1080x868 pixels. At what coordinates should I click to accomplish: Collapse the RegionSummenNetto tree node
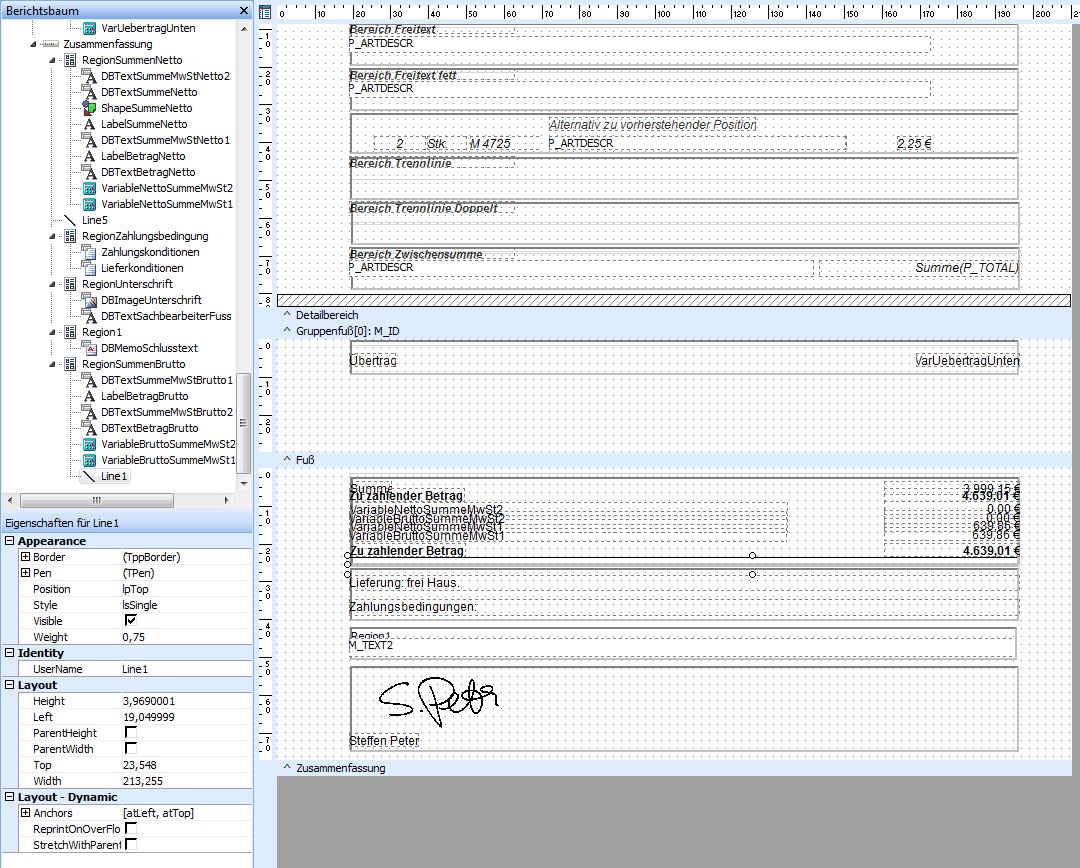click(52, 60)
